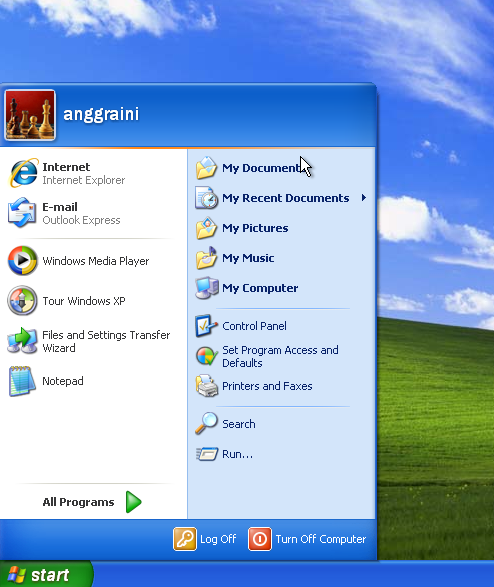Click Files and Settings Transfer Wizard text
Screen dimensions: 494x587
click(106, 341)
